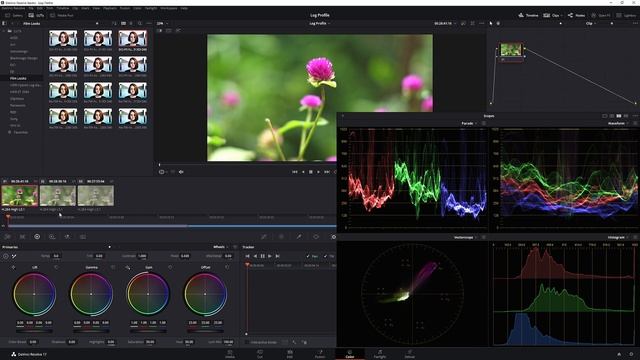Pick black point next to Lift
This screenshot has width=640, height=360.
click(x=13, y=267)
